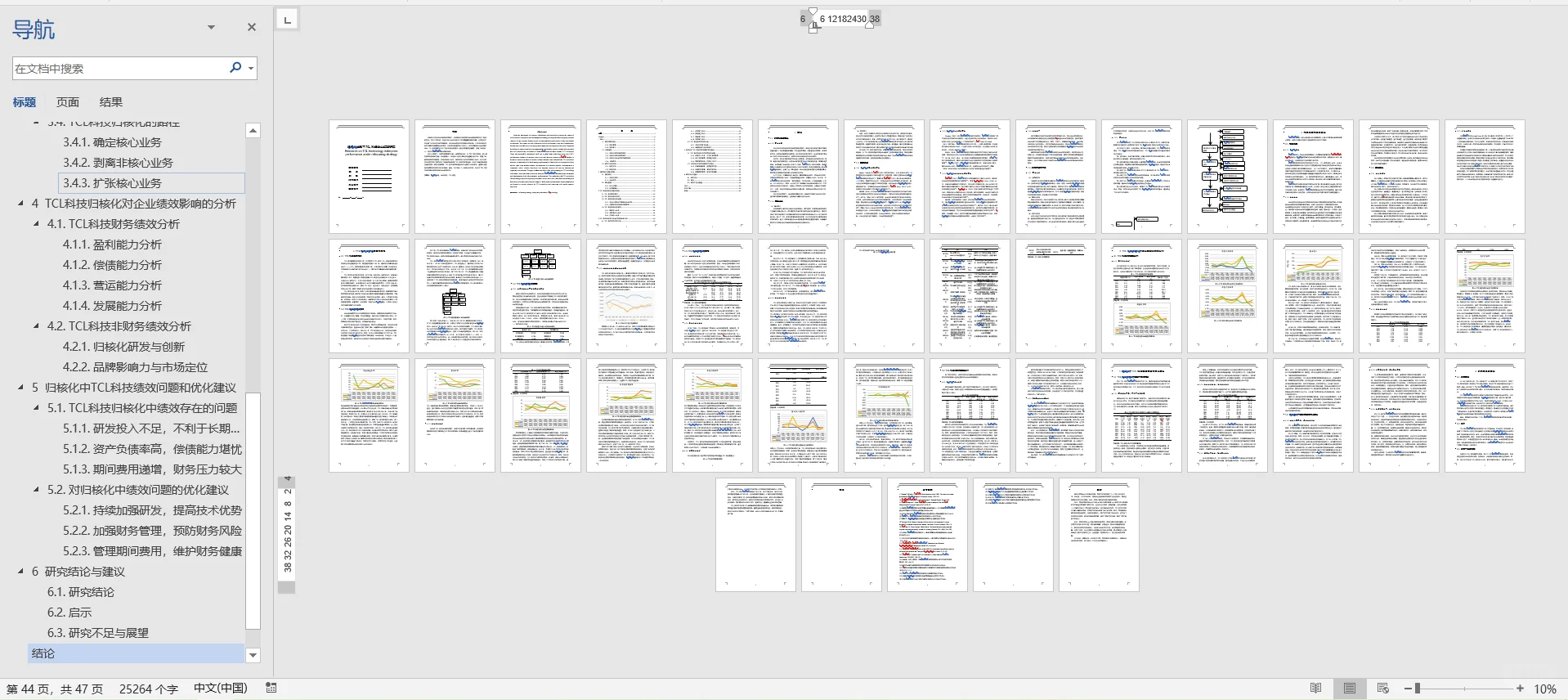Select heading 5.1.2 资产负债率高
The height and width of the screenshot is (700, 1568).
(x=152, y=449)
